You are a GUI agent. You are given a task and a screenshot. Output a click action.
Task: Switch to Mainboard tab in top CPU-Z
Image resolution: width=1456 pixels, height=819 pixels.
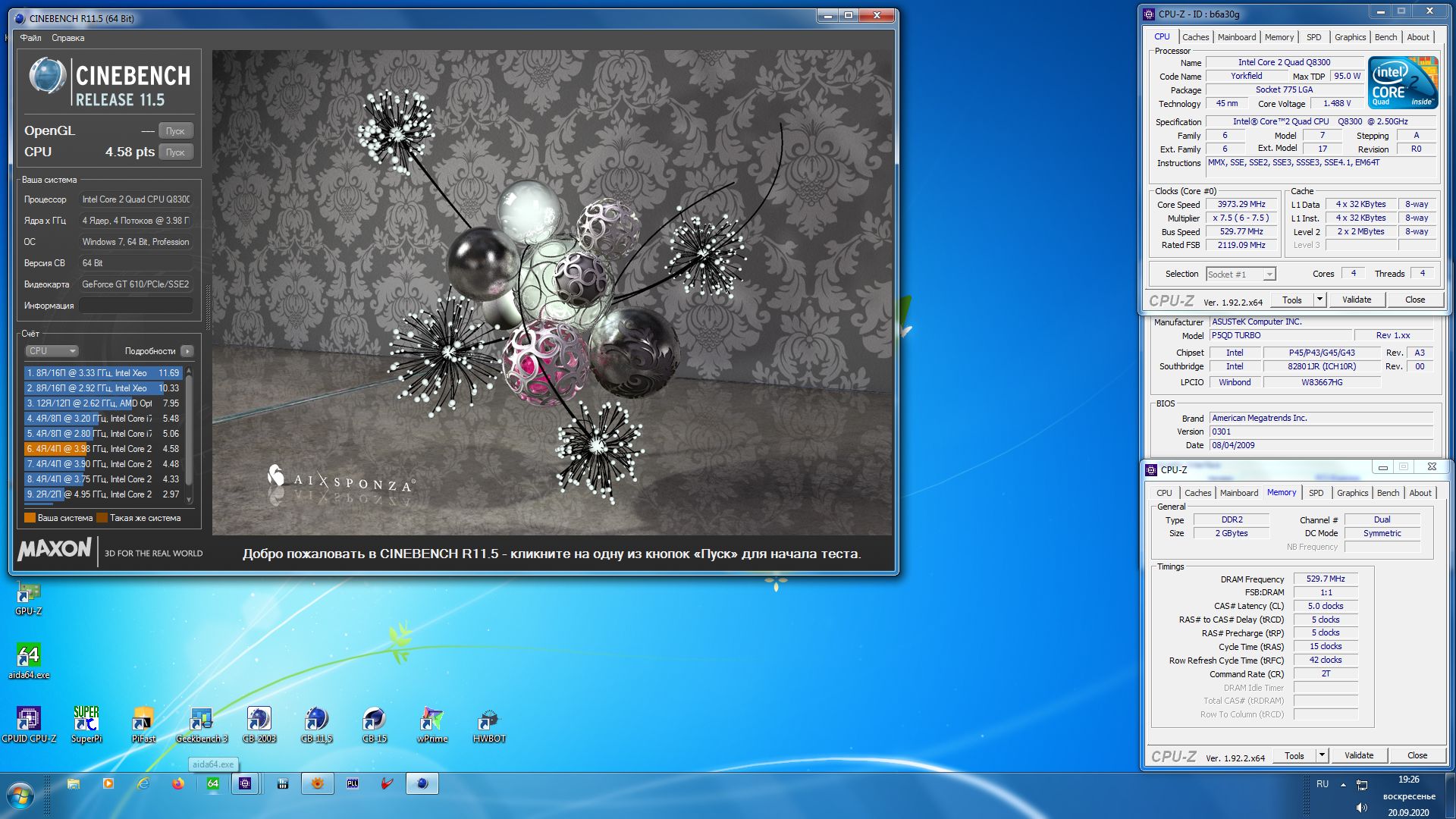point(1237,37)
